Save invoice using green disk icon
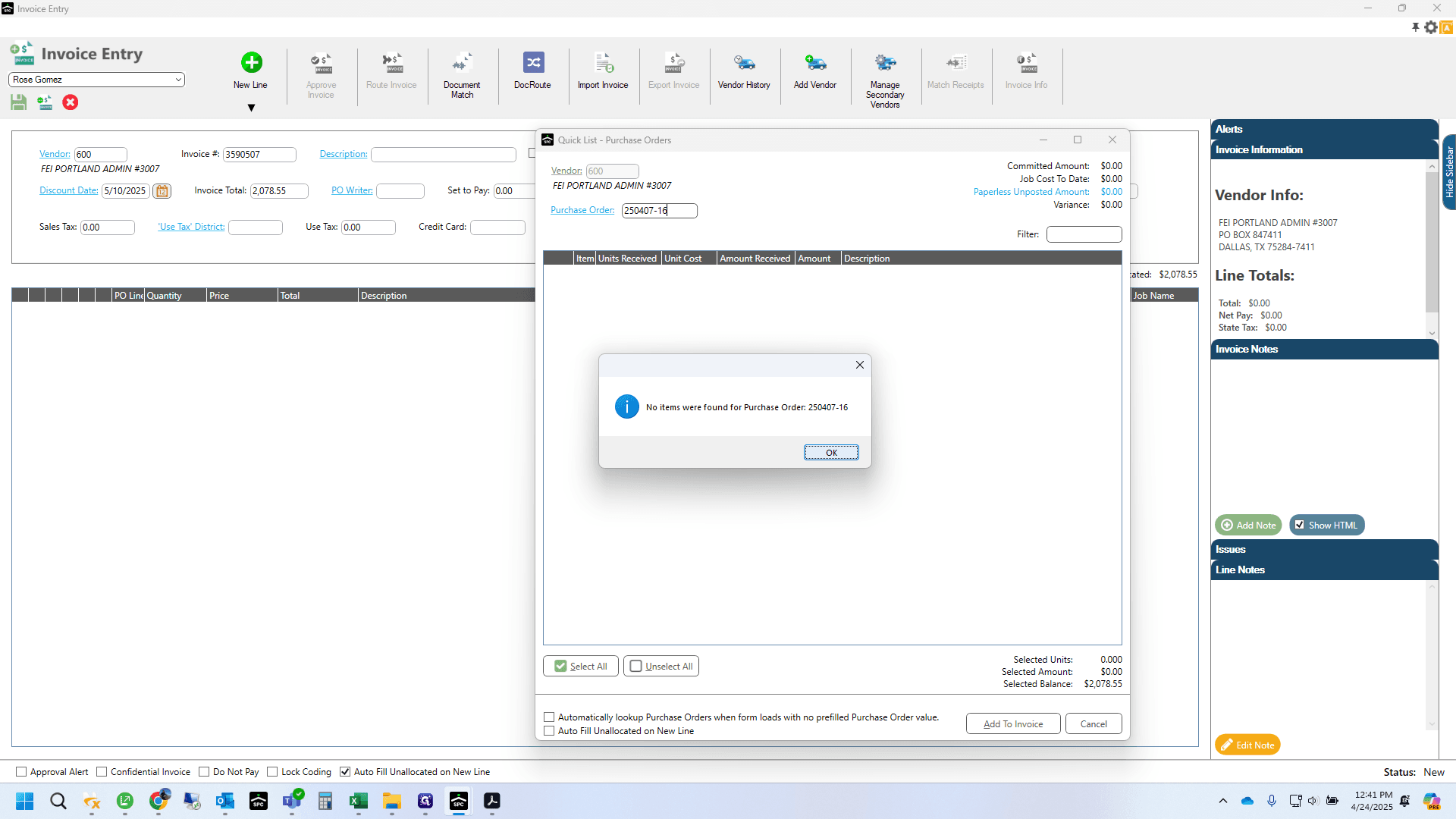 tap(19, 102)
